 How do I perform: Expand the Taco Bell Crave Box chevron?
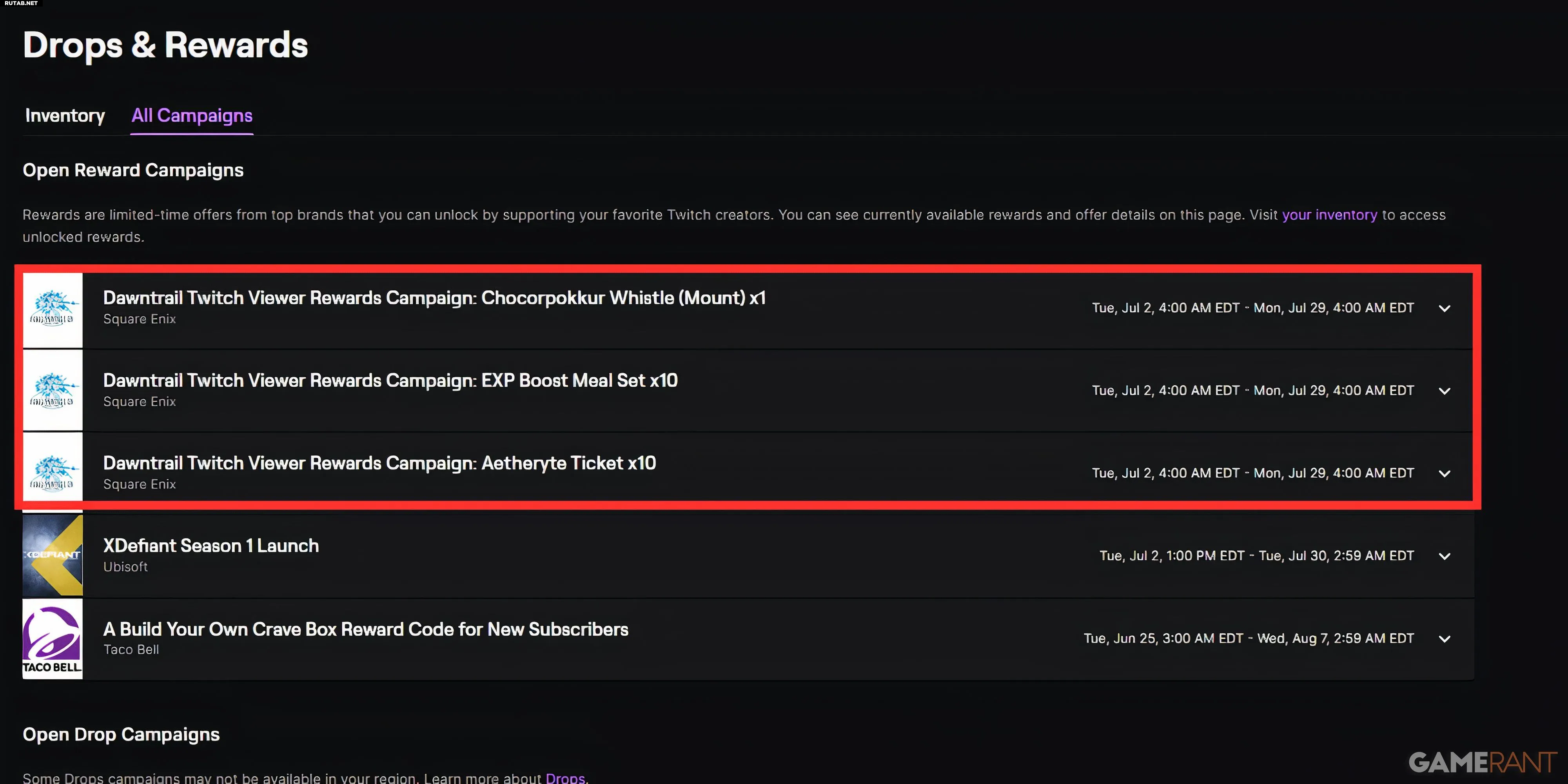pos(1445,639)
